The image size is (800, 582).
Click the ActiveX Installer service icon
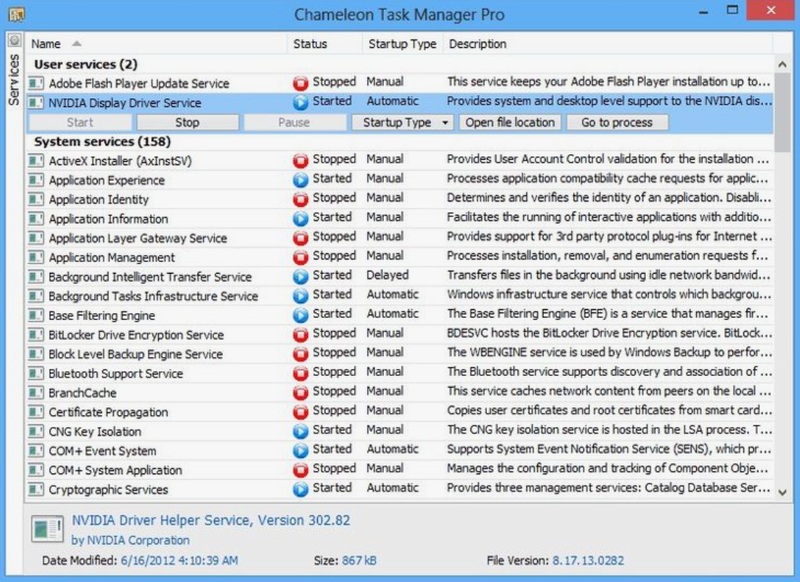coord(36,161)
